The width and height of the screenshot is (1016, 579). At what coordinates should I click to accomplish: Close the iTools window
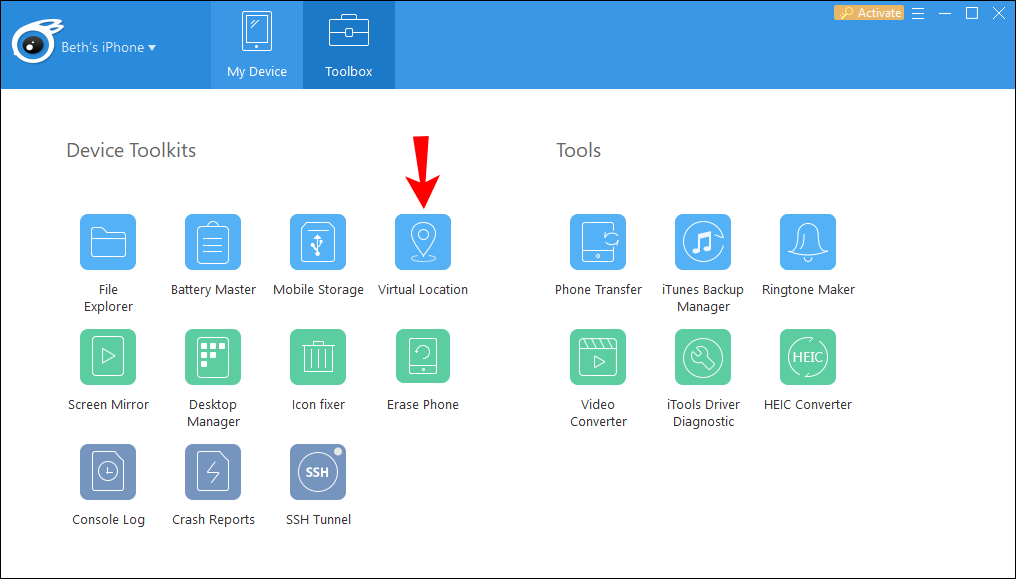(999, 13)
